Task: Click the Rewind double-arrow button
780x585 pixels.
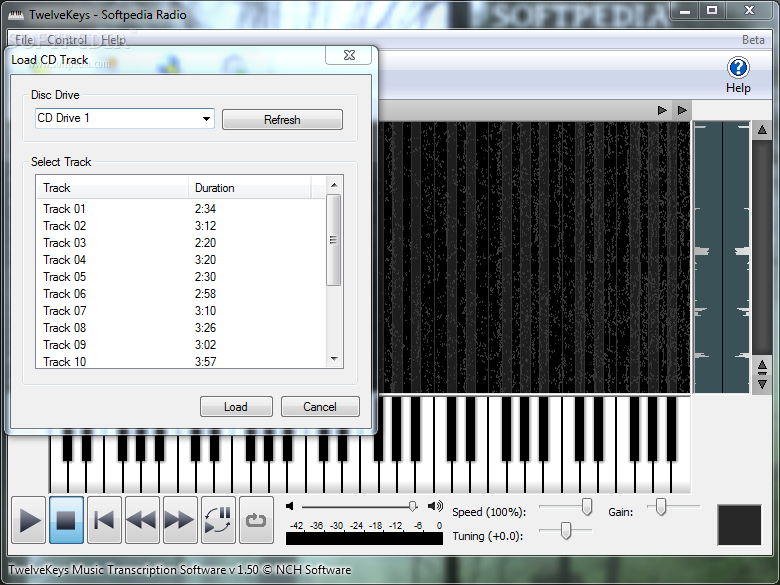Action: pos(142,520)
